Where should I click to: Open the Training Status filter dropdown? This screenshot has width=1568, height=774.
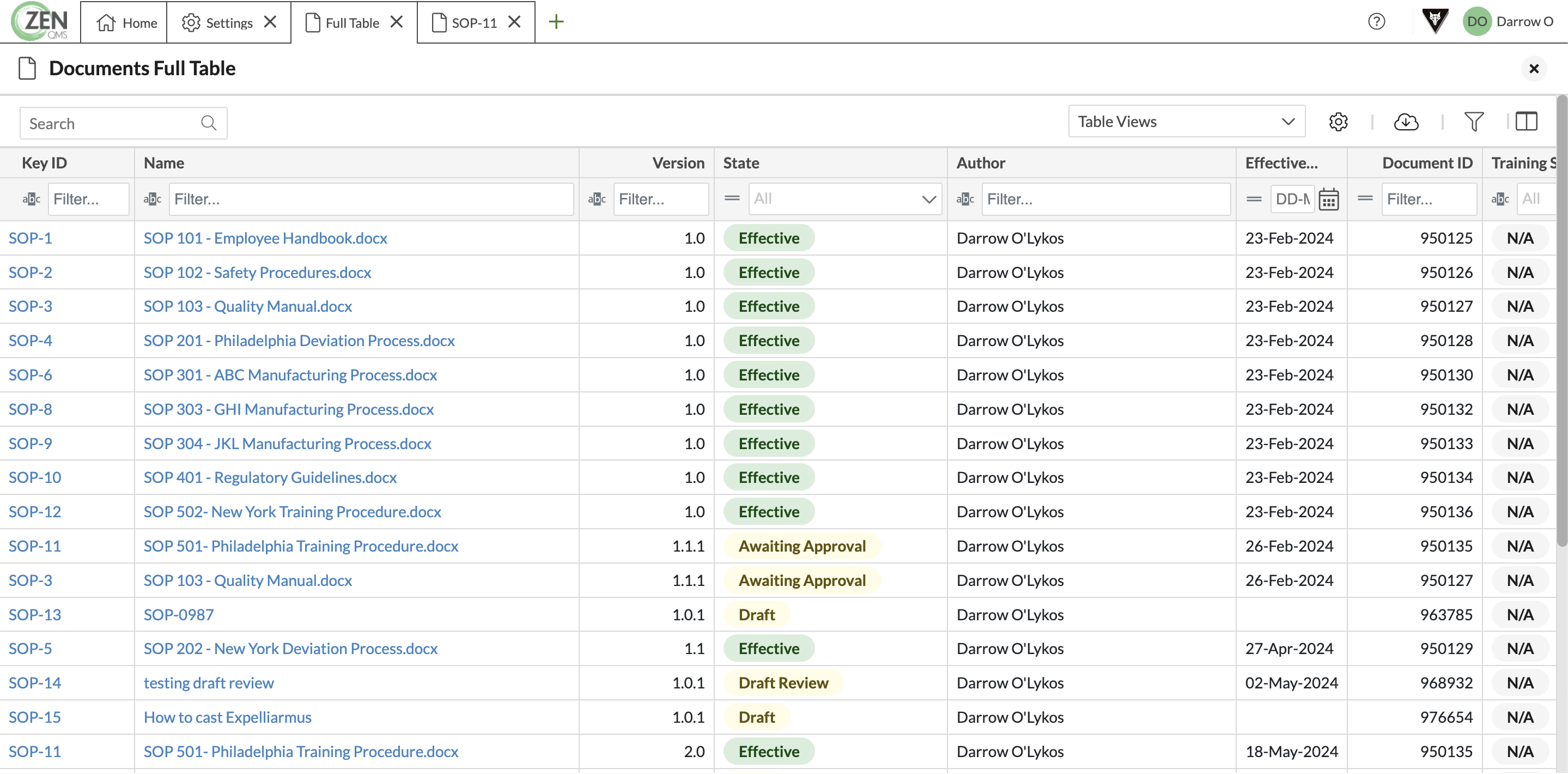1535,199
